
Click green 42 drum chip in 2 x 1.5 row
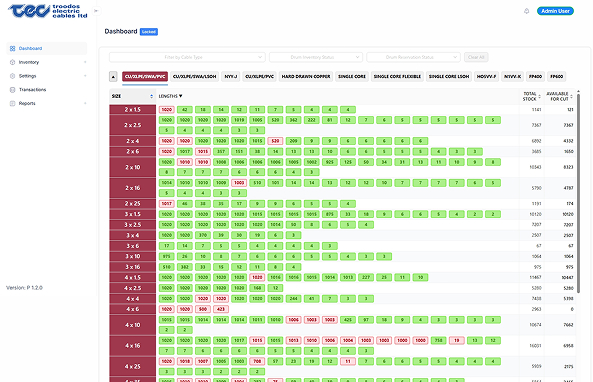185,110
